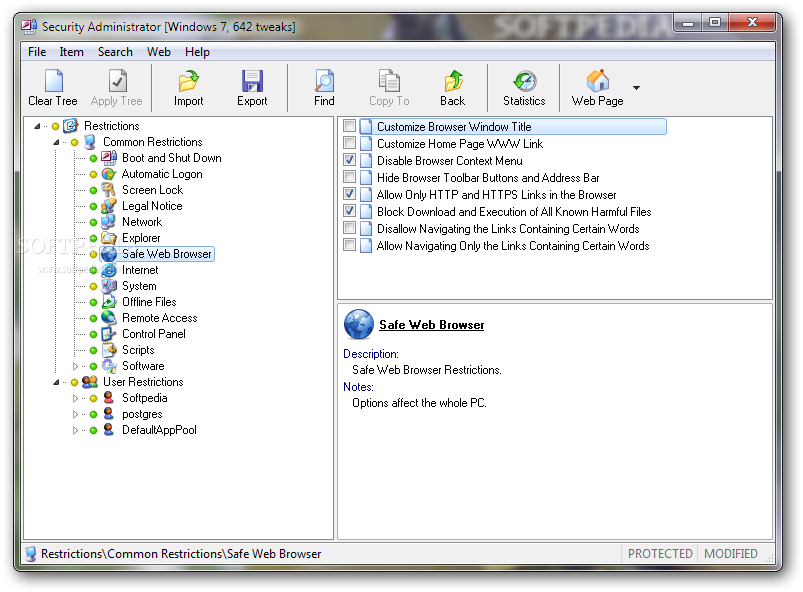The image size is (803, 592).
Task: Select the Software tree icon
Action: point(109,366)
